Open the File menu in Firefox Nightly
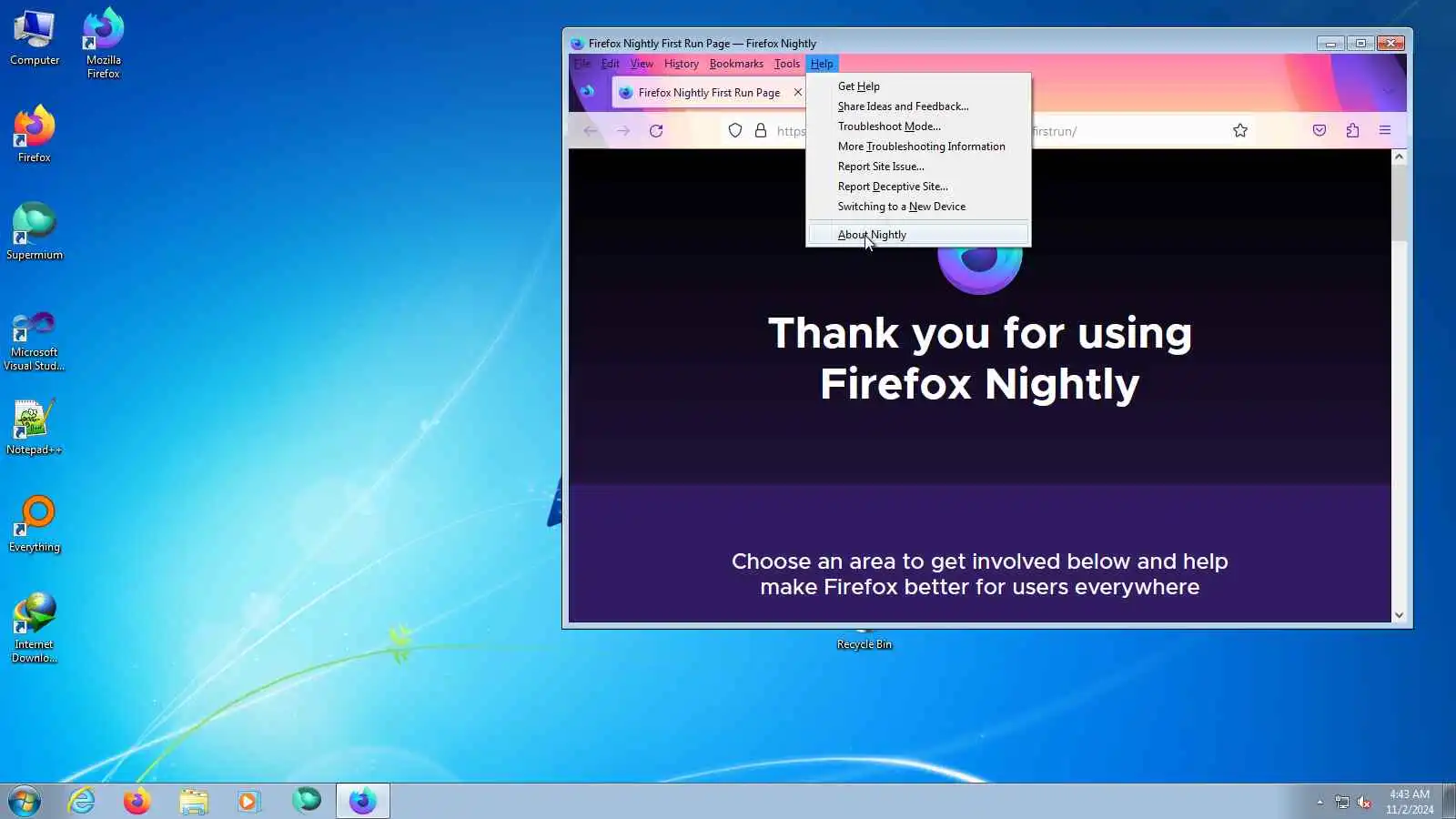The image size is (1456, 819). point(582,64)
